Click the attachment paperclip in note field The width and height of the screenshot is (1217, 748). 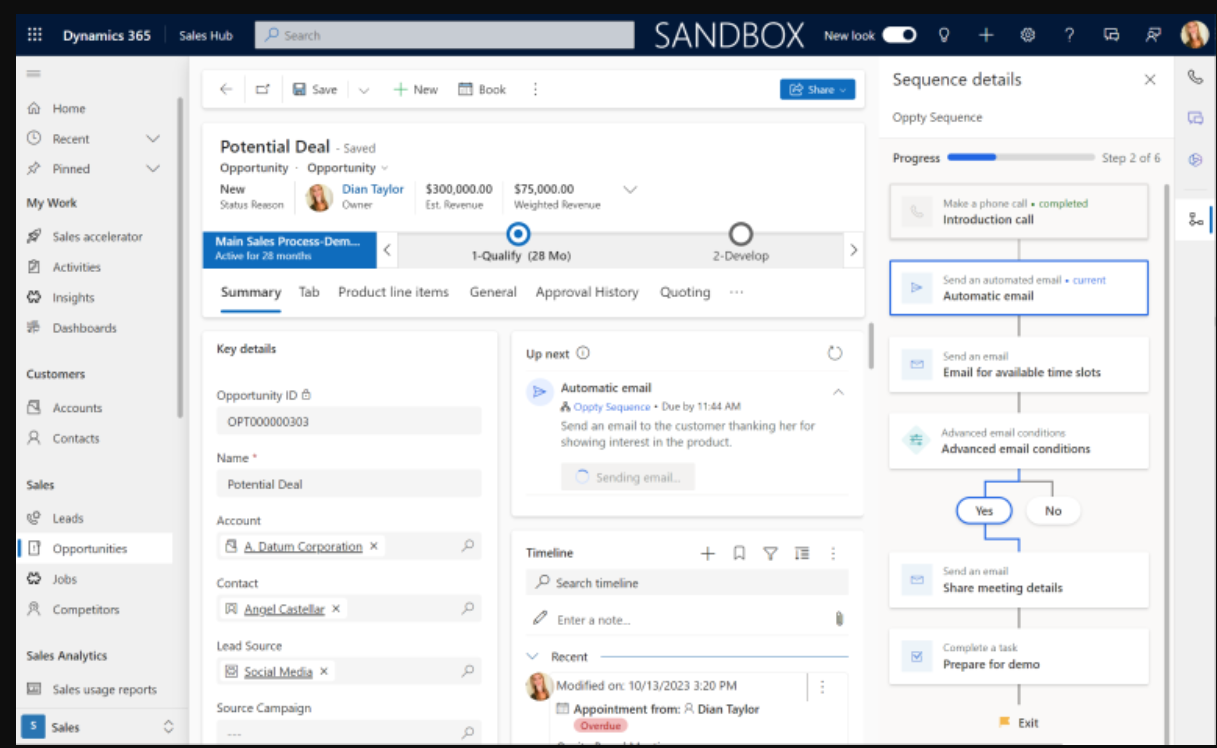839,619
